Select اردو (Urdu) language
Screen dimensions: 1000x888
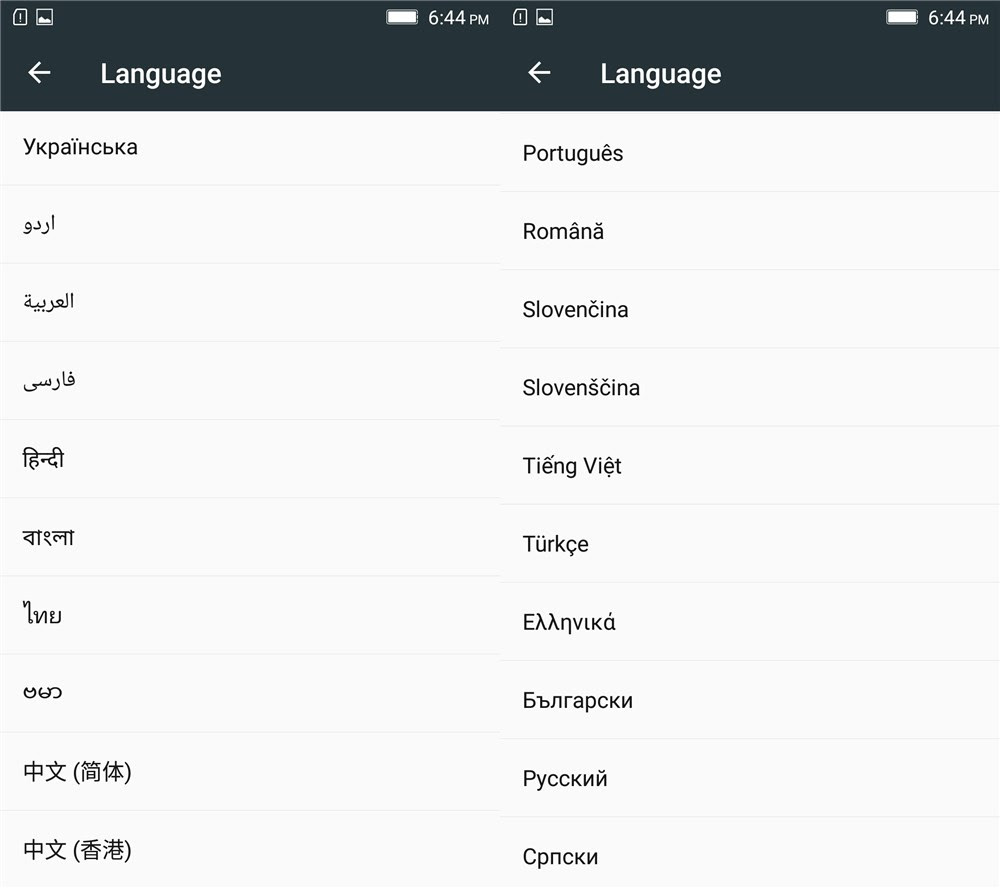(x=250, y=225)
